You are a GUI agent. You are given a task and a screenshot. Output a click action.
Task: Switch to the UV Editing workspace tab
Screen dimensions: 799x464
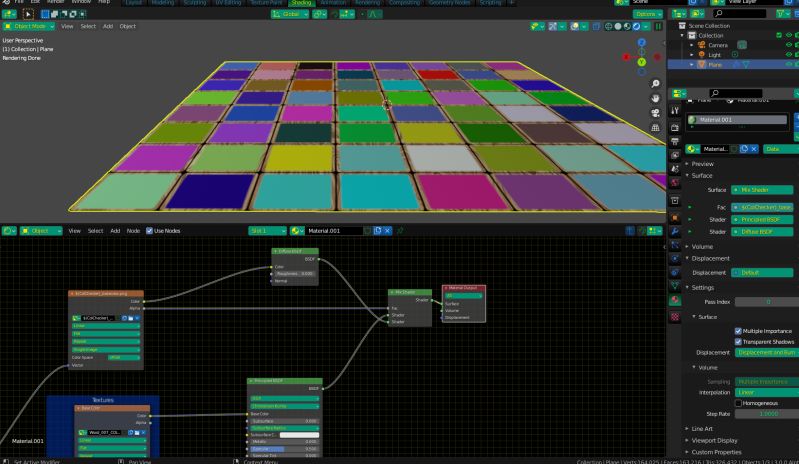pyautogui.click(x=228, y=3)
